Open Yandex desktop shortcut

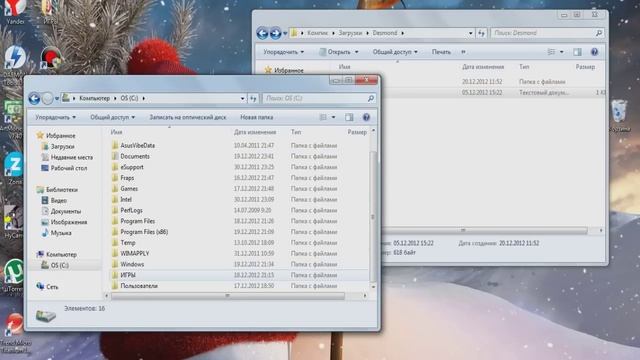click(x=15, y=11)
